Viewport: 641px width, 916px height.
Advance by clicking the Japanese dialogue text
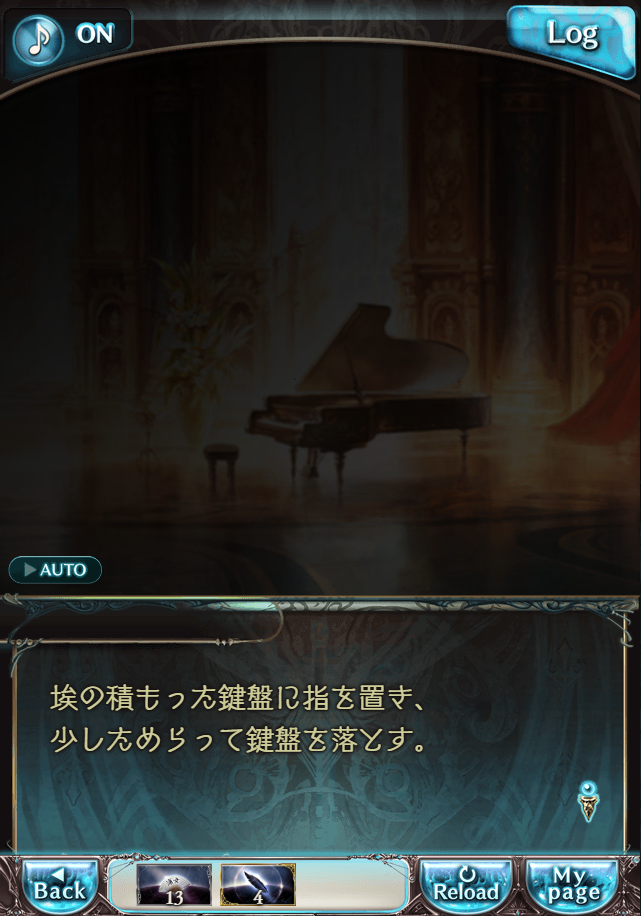(238, 720)
